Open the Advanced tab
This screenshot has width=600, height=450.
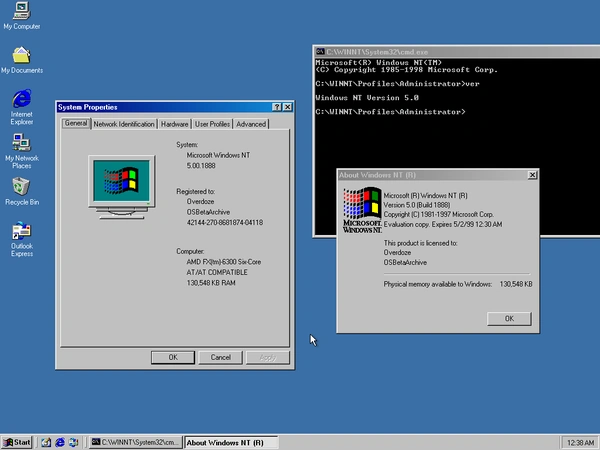(251, 124)
